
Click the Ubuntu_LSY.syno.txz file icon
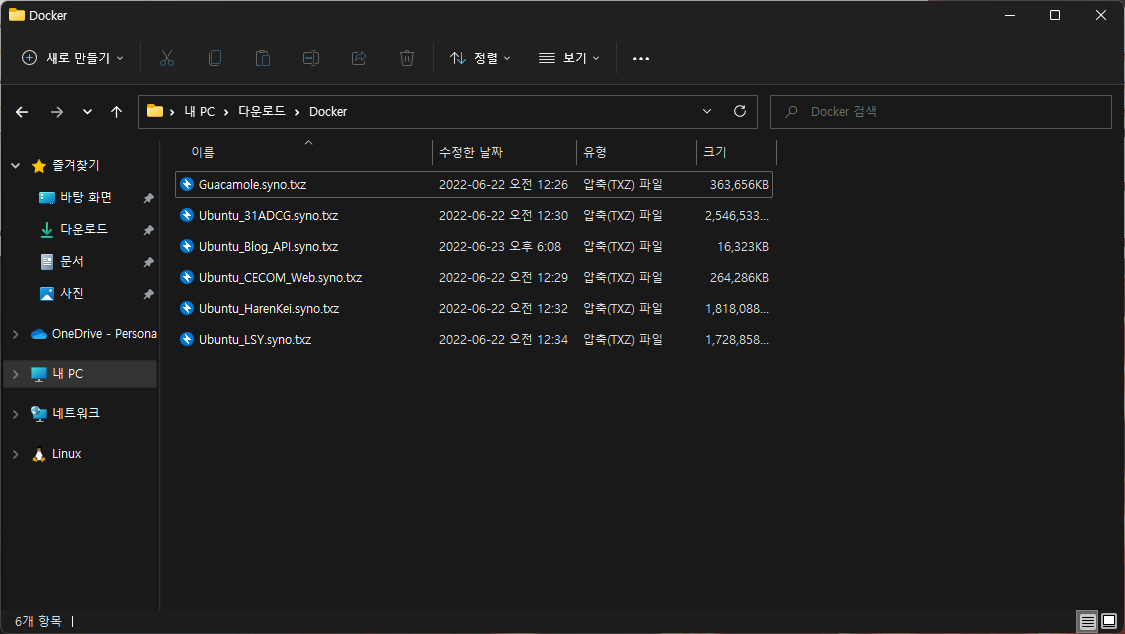(x=187, y=339)
